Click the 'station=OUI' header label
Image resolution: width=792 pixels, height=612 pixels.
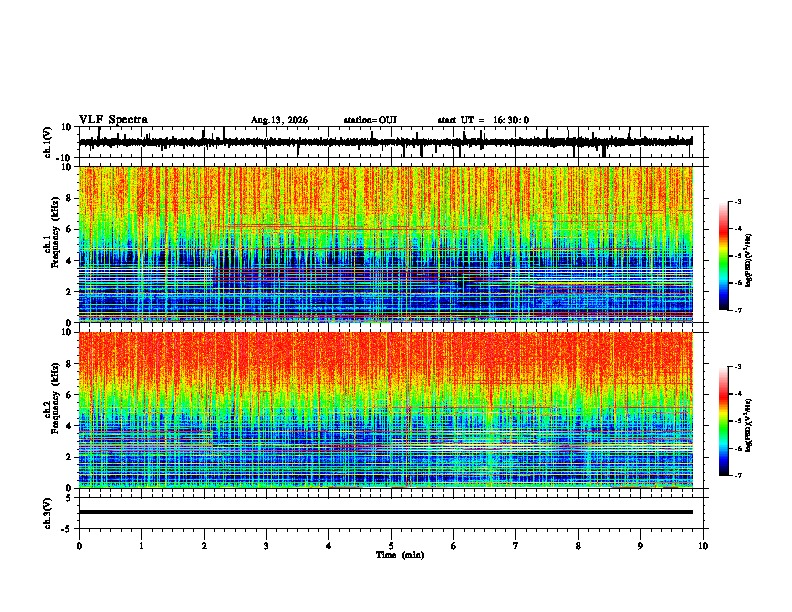tap(370, 120)
